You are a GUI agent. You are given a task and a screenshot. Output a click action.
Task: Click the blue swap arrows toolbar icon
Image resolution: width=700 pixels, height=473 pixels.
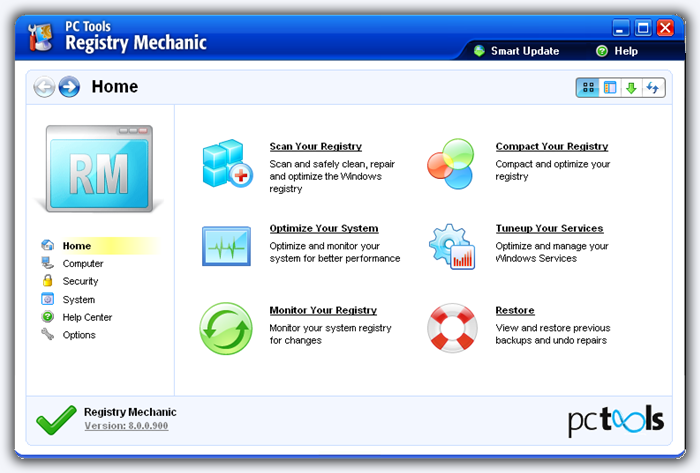click(x=653, y=87)
